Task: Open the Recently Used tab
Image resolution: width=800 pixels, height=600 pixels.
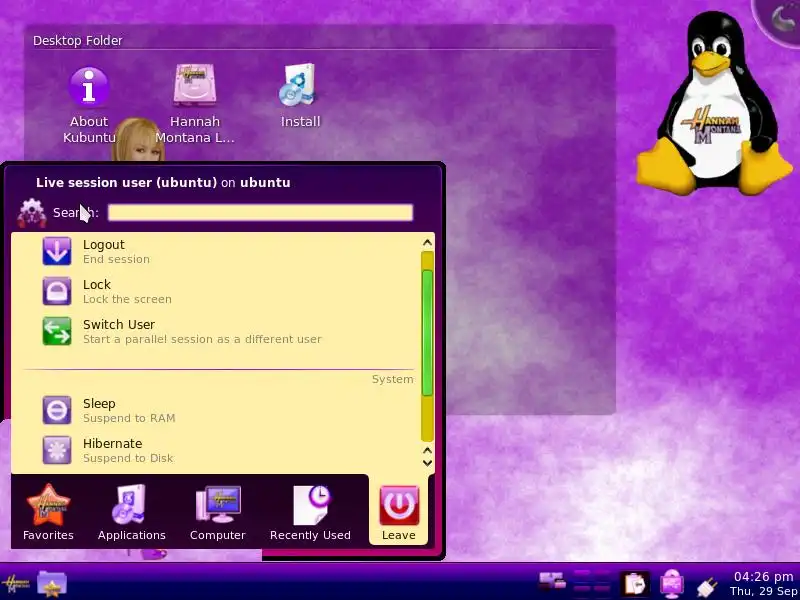Action: [310, 512]
